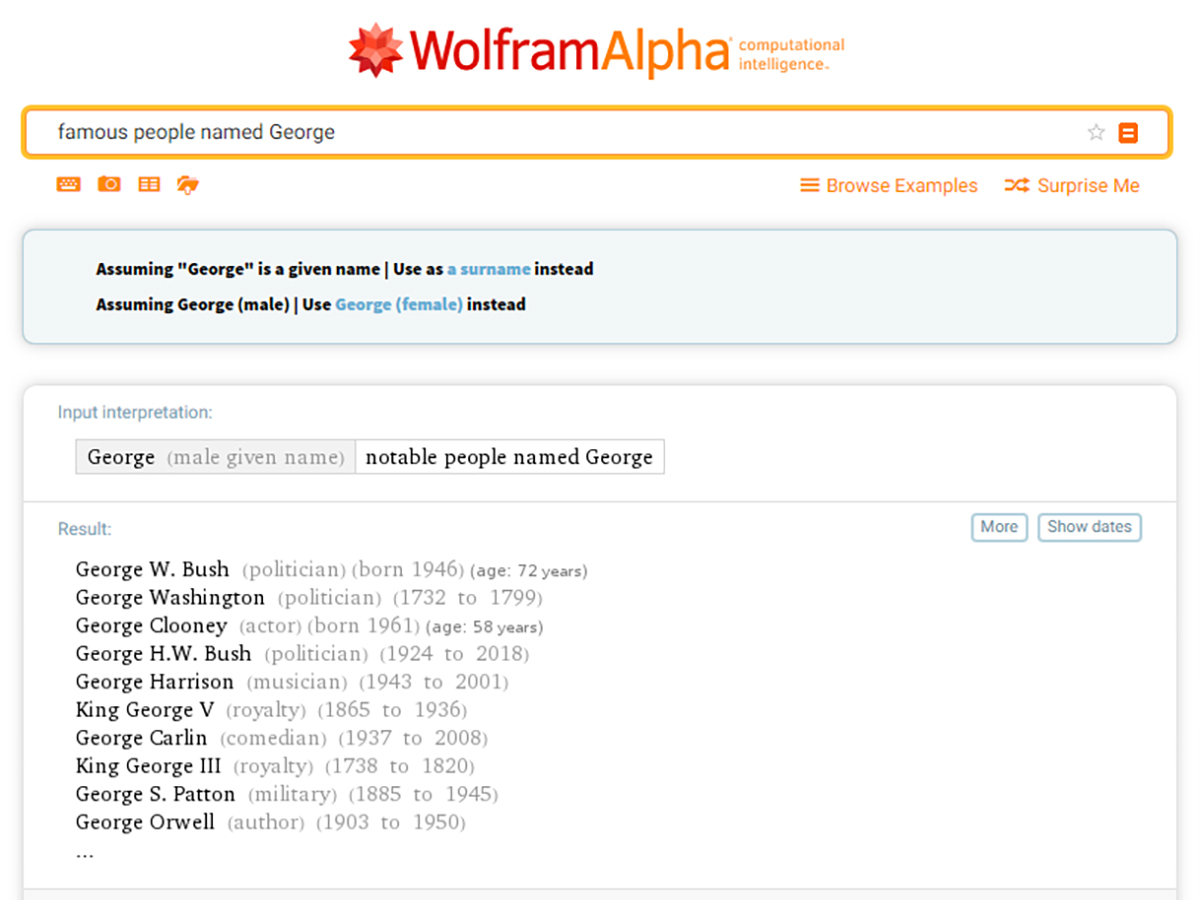Click the file upload folder icon

[188, 184]
